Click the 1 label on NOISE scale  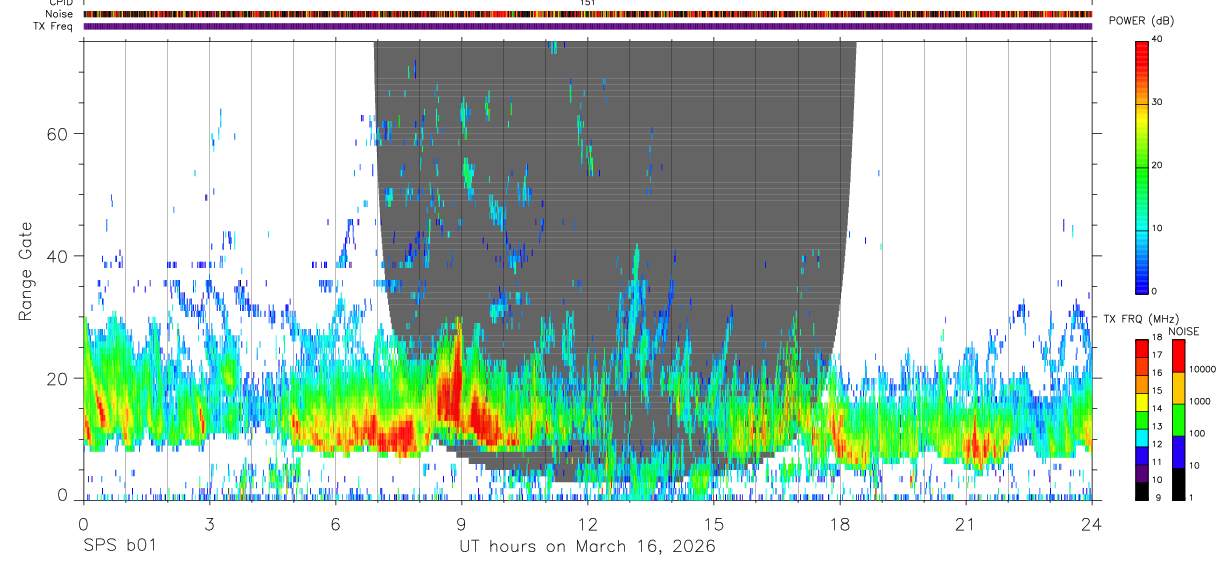pos(1192,498)
